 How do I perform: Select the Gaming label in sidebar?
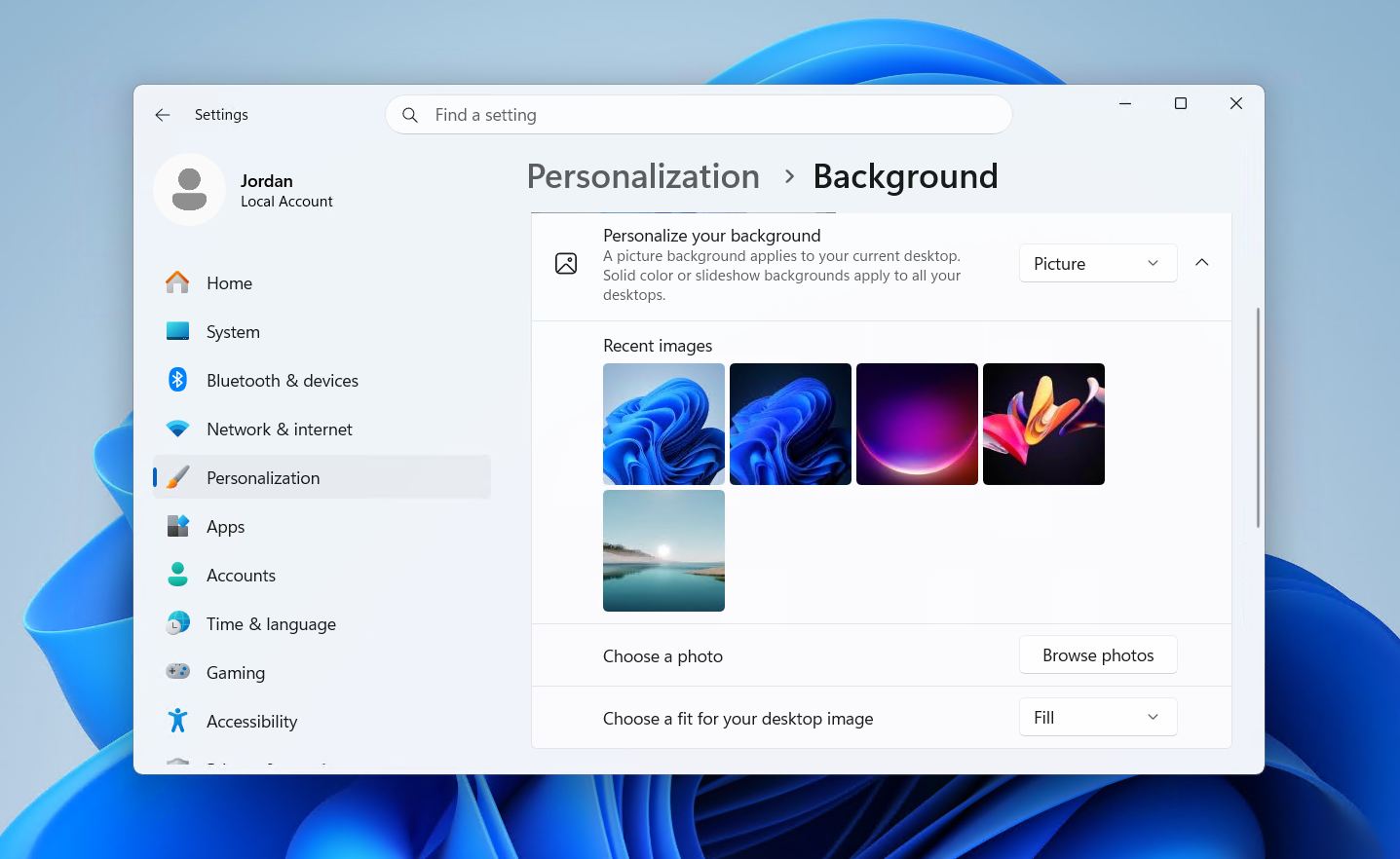(236, 673)
